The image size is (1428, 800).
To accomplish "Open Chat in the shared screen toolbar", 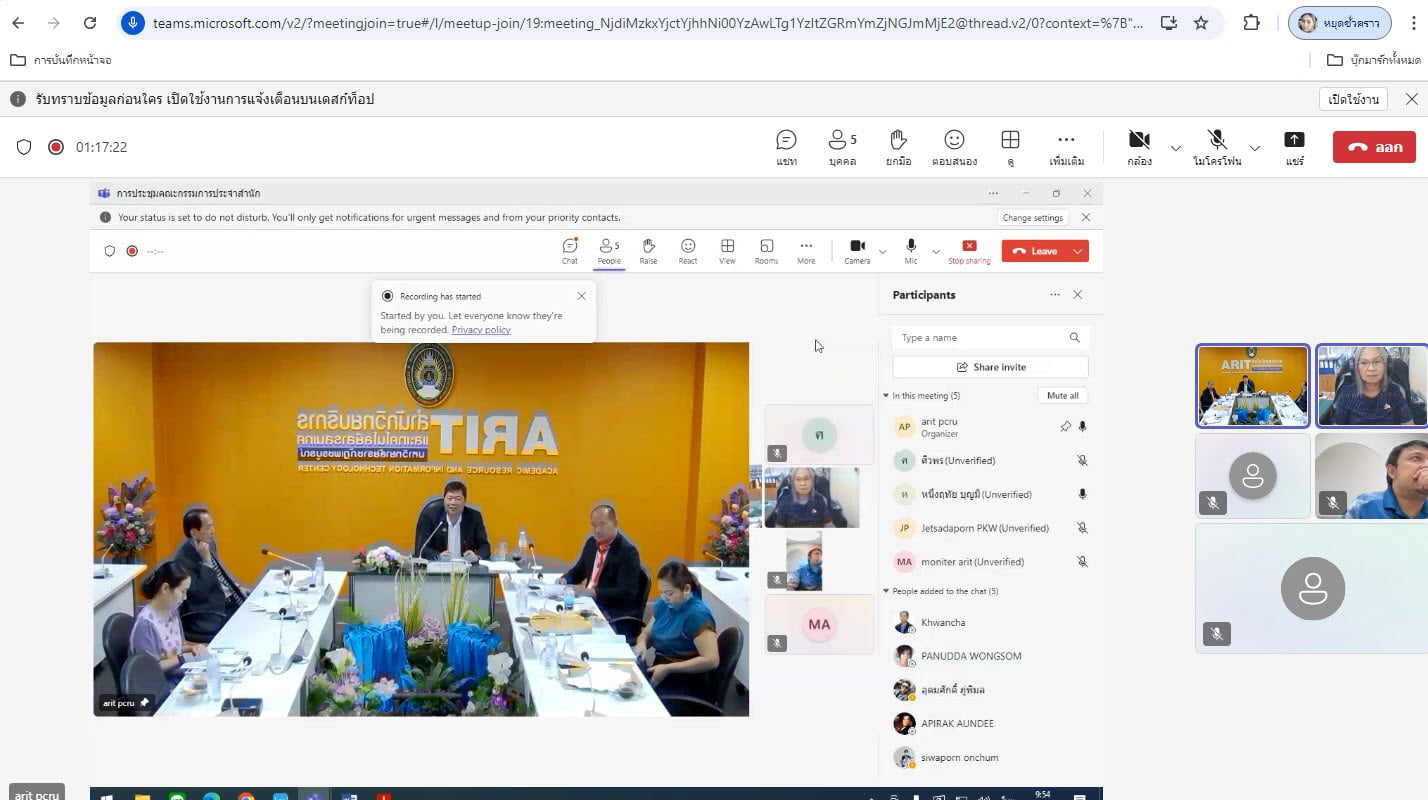I will click(569, 251).
